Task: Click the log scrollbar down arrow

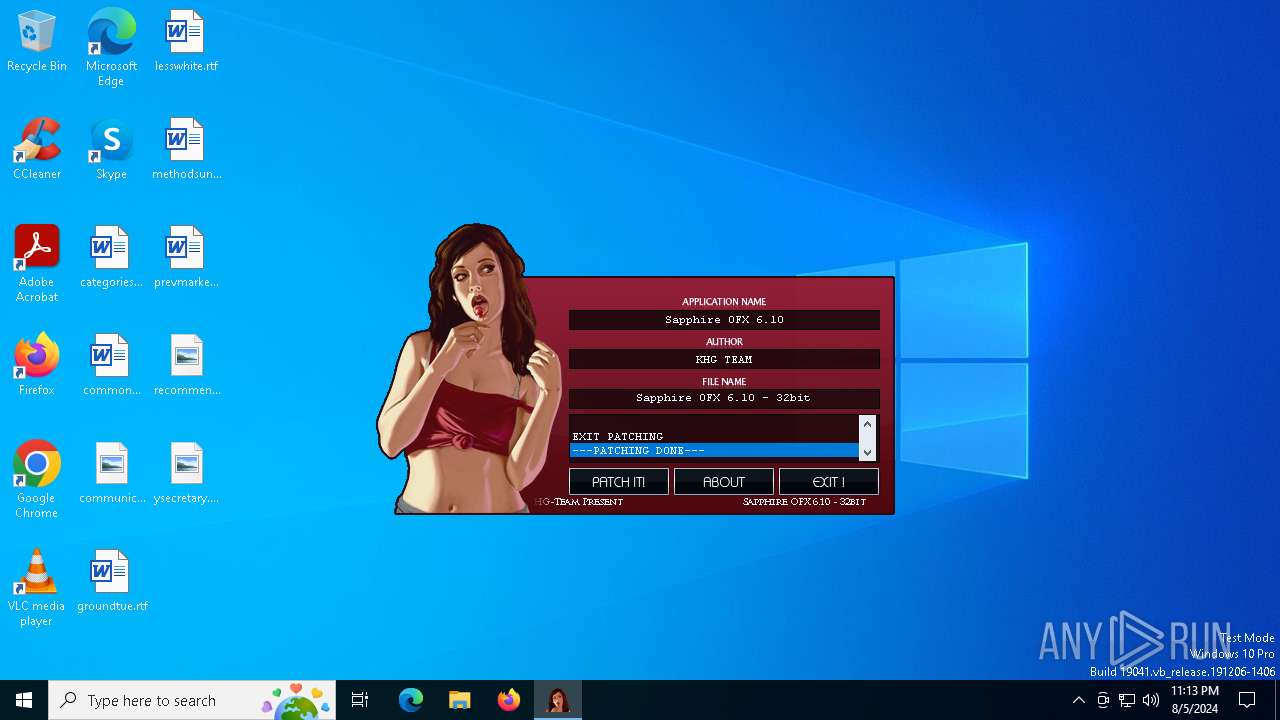Action: click(867, 452)
